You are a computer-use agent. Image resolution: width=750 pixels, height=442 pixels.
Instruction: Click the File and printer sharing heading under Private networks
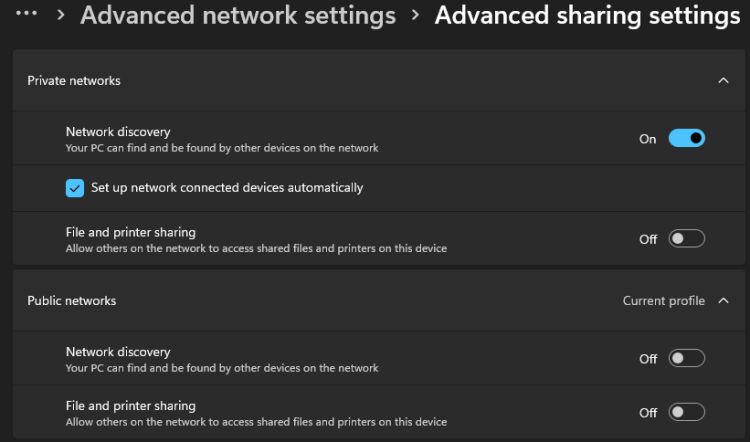(x=131, y=232)
